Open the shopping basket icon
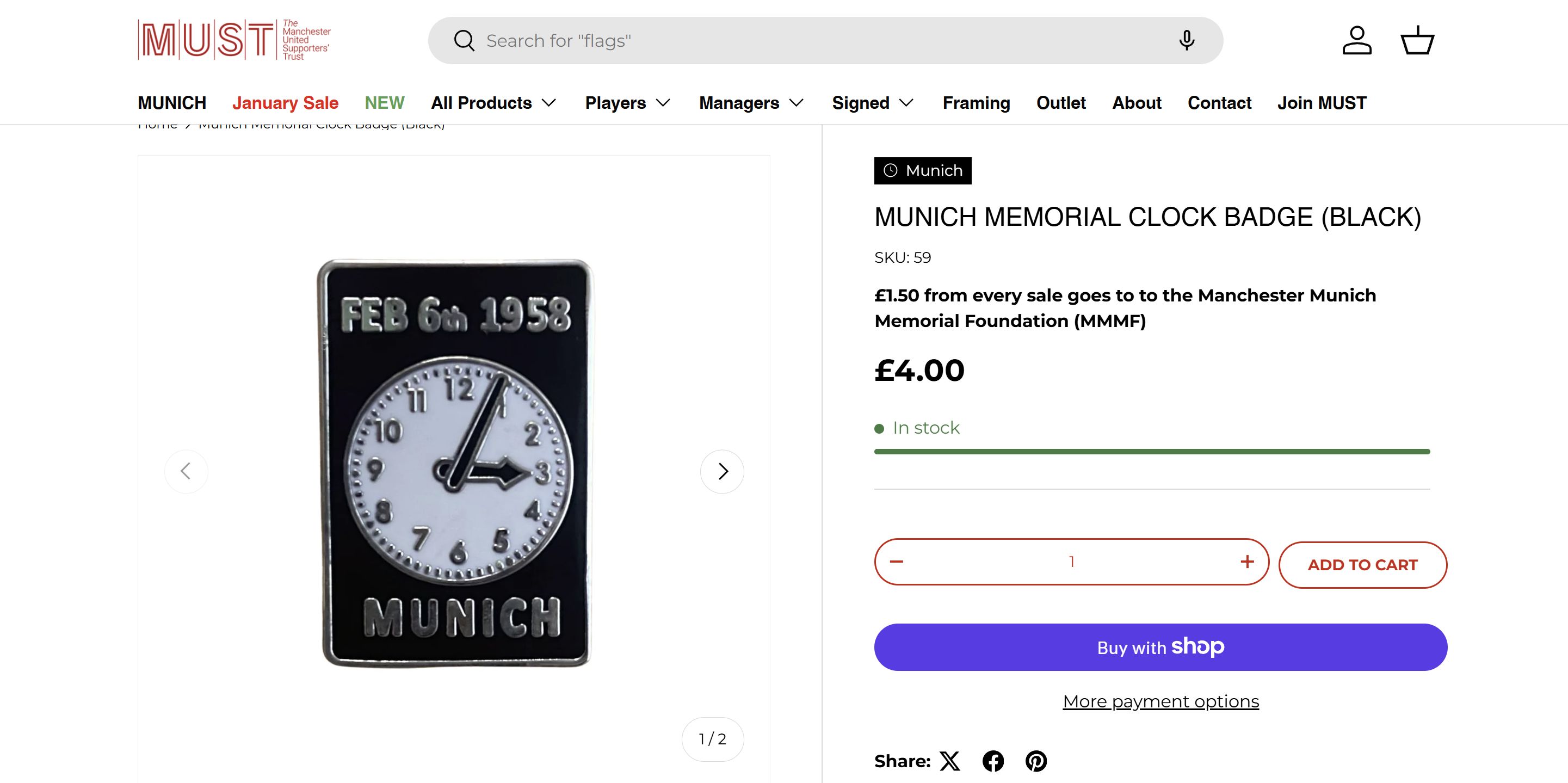 point(1418,41)
